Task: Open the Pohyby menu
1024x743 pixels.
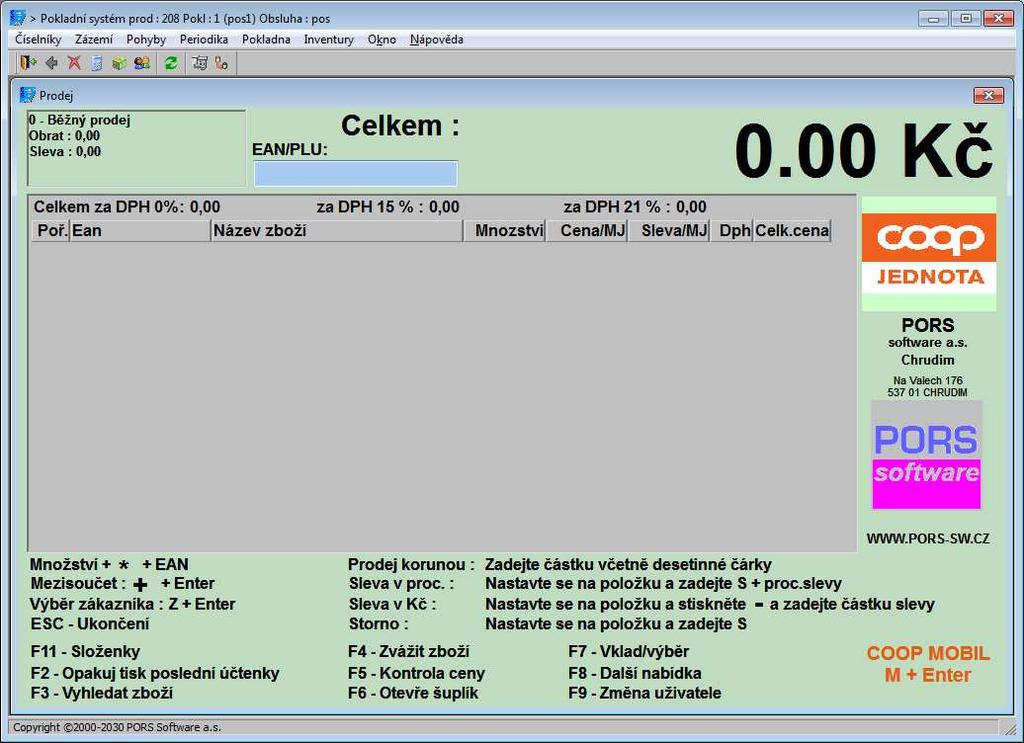Action: pos(146,39)
